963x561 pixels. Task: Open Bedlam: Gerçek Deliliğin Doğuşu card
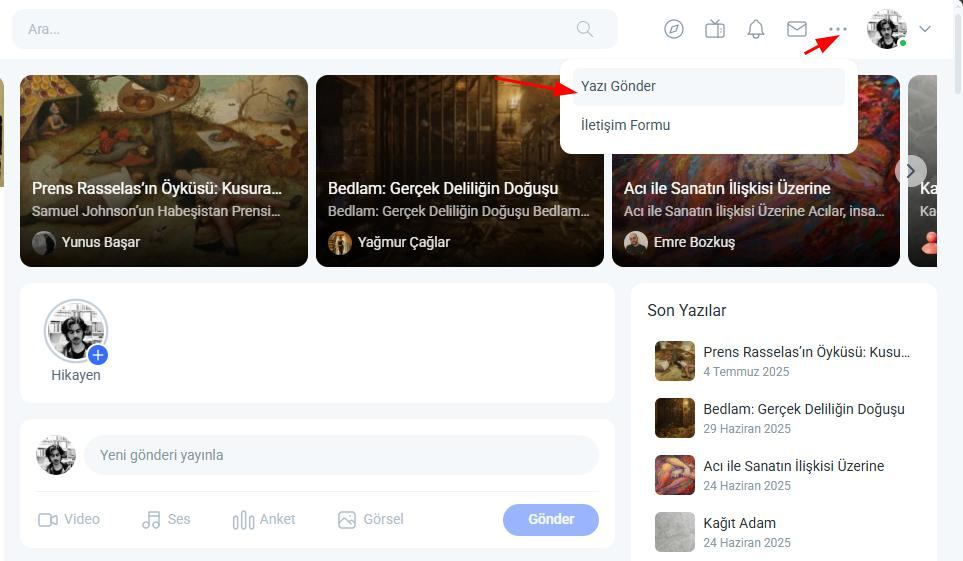click(460, 171)
